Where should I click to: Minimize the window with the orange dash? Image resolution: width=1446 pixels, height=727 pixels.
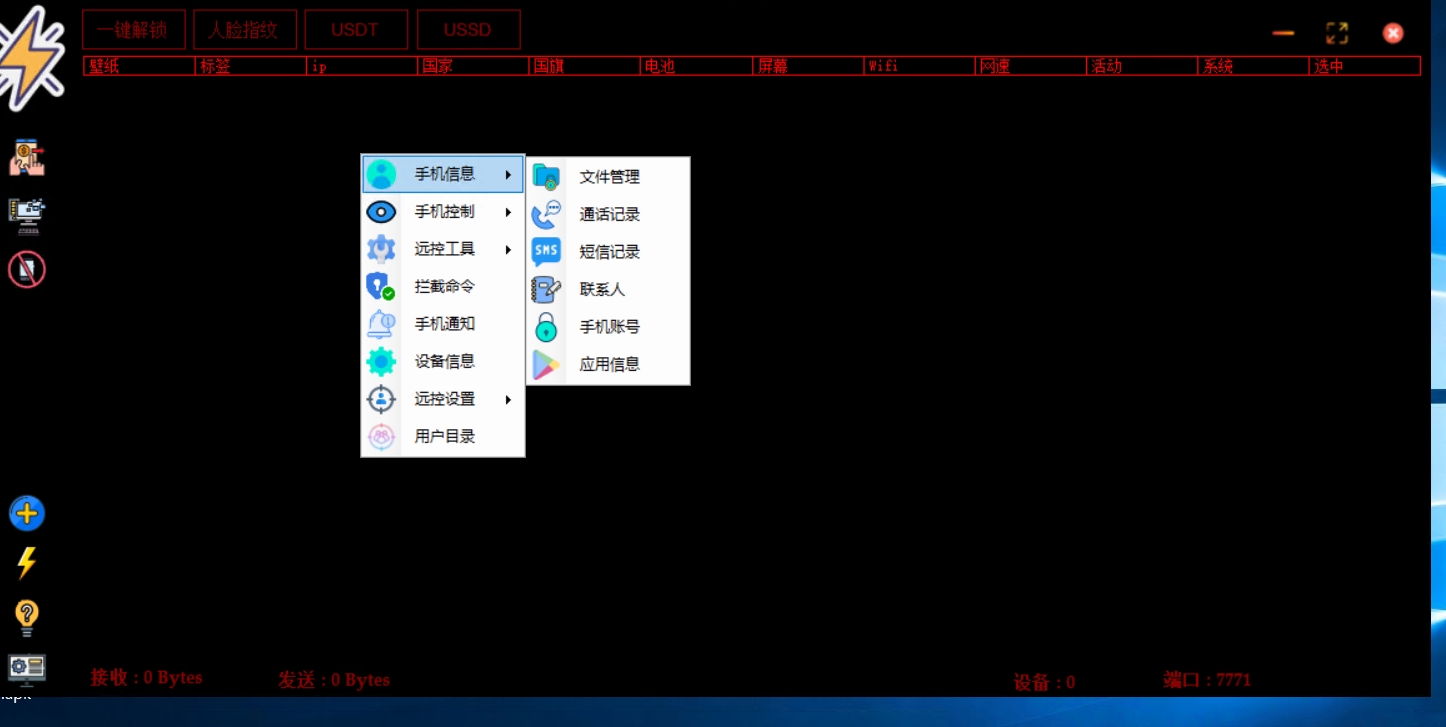click(x=1283, y=33)
